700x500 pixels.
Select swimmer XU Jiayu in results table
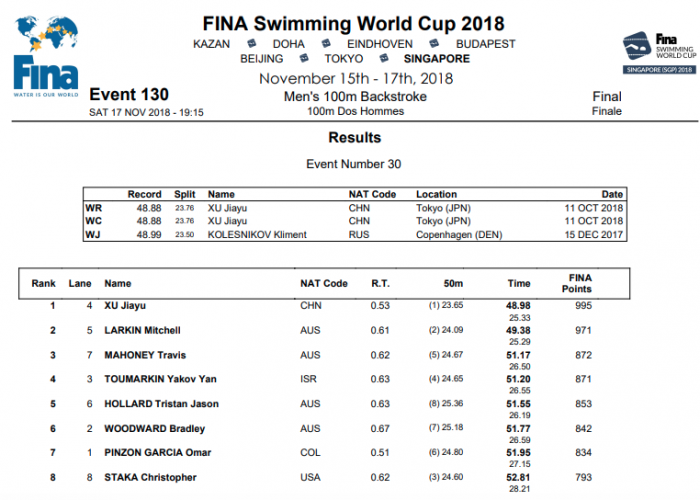tap(127, 305)
